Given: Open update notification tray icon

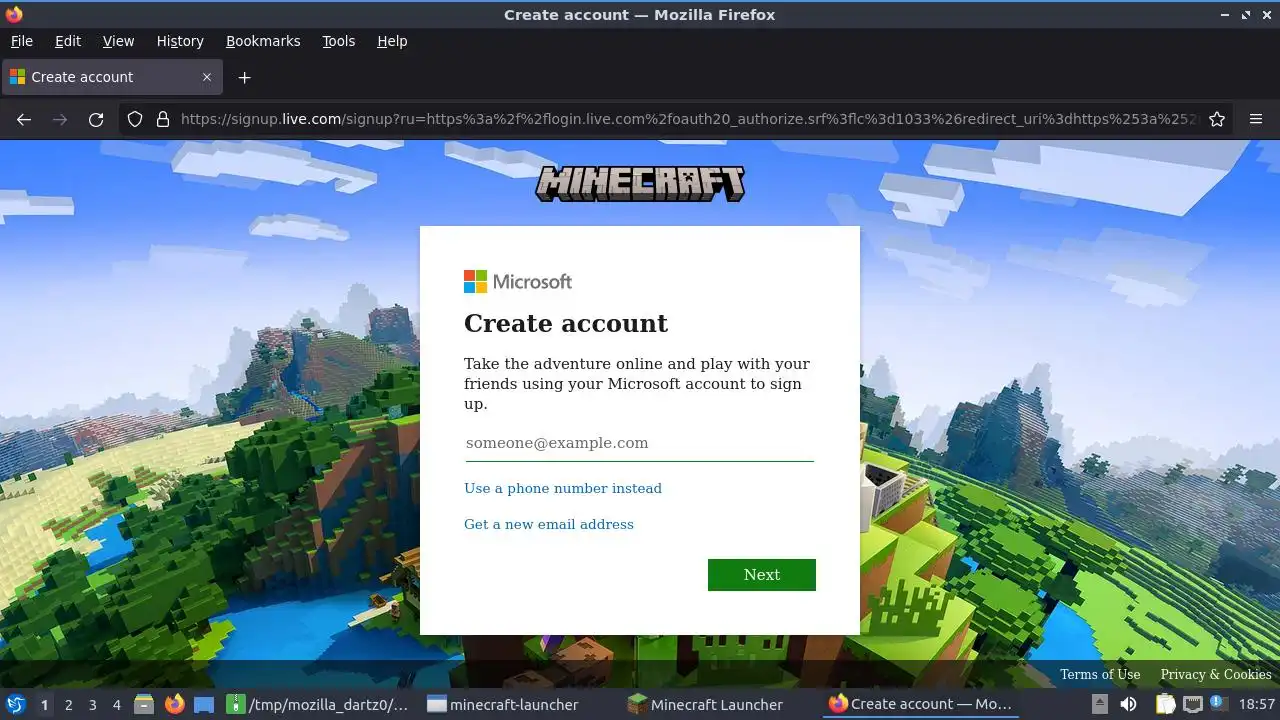Looking at the screenshot, I should (x=1217, y=703).
